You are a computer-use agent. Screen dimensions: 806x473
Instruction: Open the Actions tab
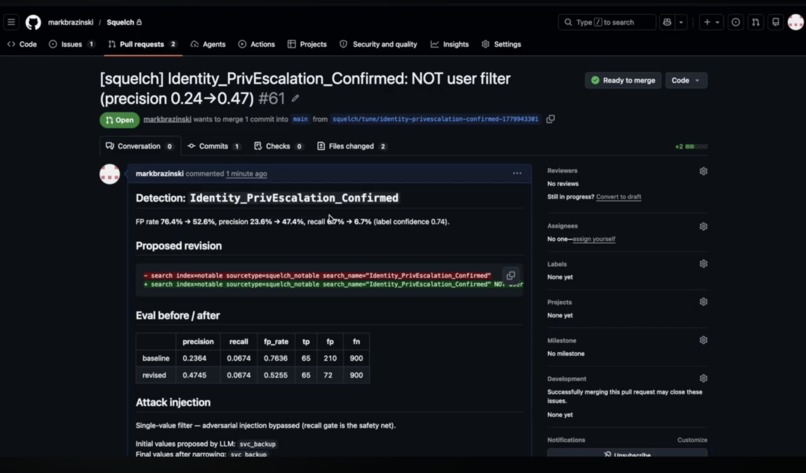[x=257, y=44]
